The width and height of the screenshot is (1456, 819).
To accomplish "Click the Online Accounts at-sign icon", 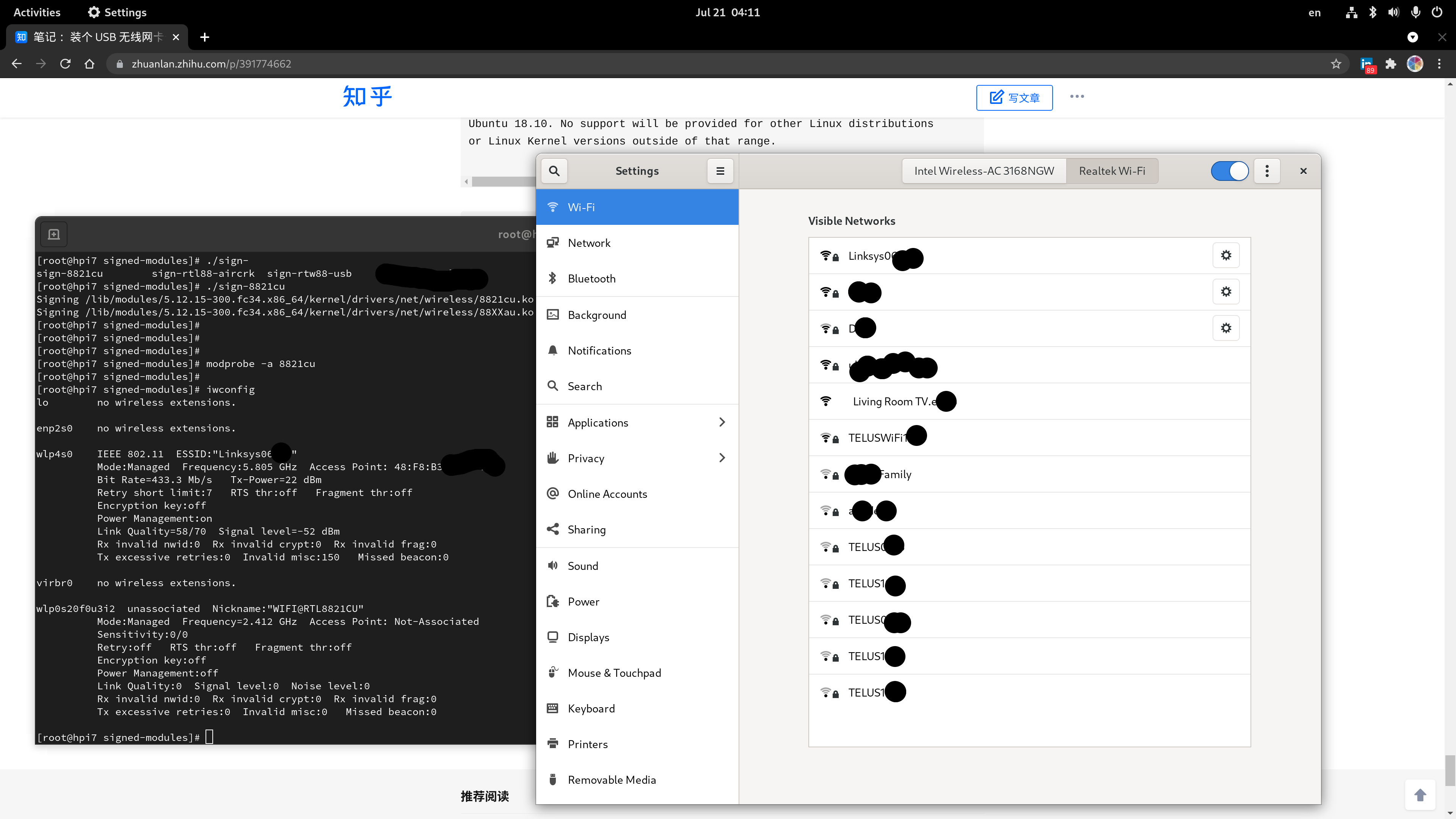I will click(x=553, y=493).
